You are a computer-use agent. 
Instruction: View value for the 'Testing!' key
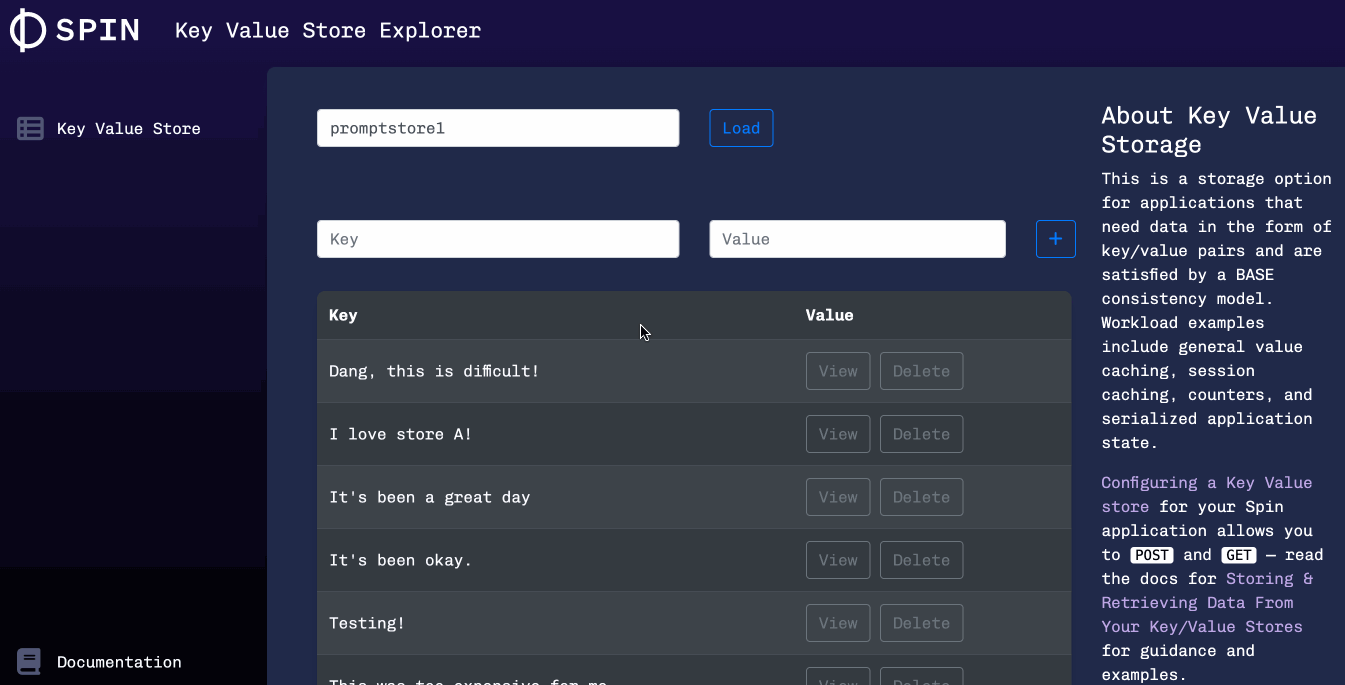[x=838, y=623]
